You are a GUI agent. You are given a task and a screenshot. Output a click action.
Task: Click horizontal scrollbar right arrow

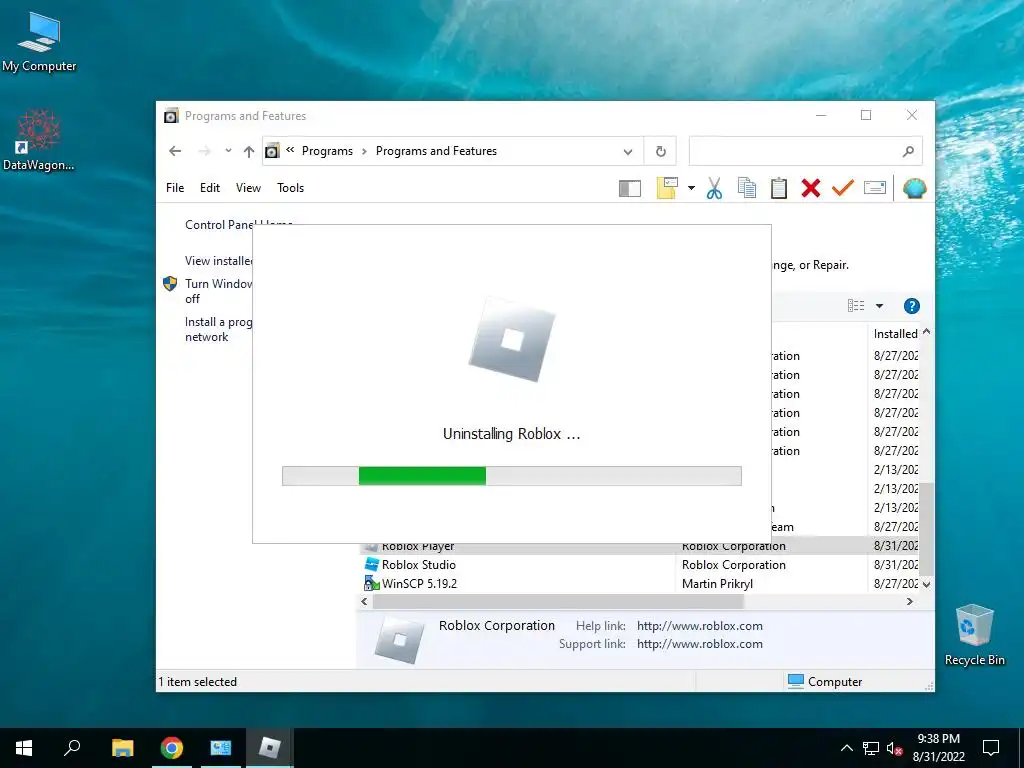coord(909,601)
